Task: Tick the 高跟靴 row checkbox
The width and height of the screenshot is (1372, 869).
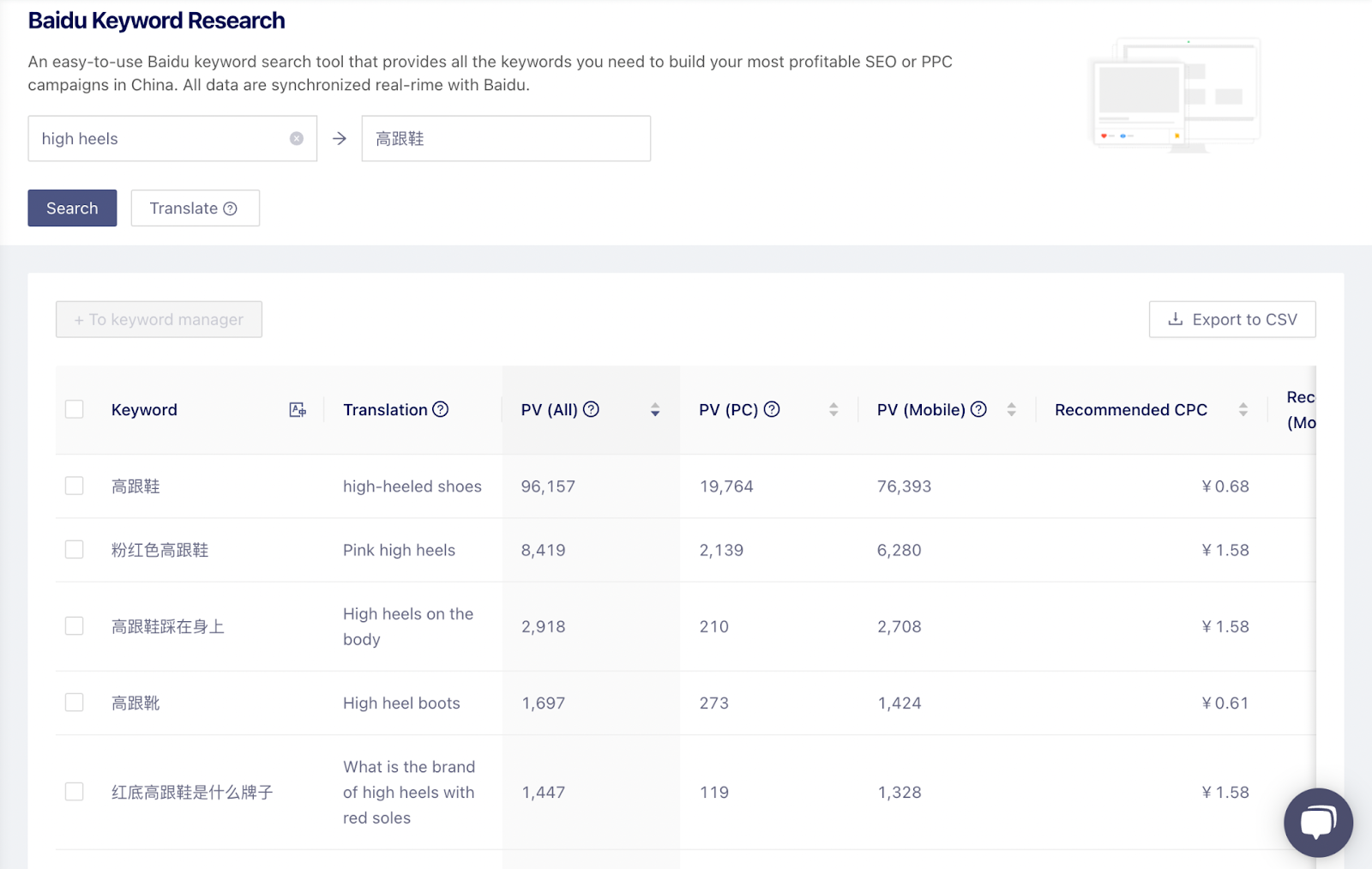Action: (75, 703)
